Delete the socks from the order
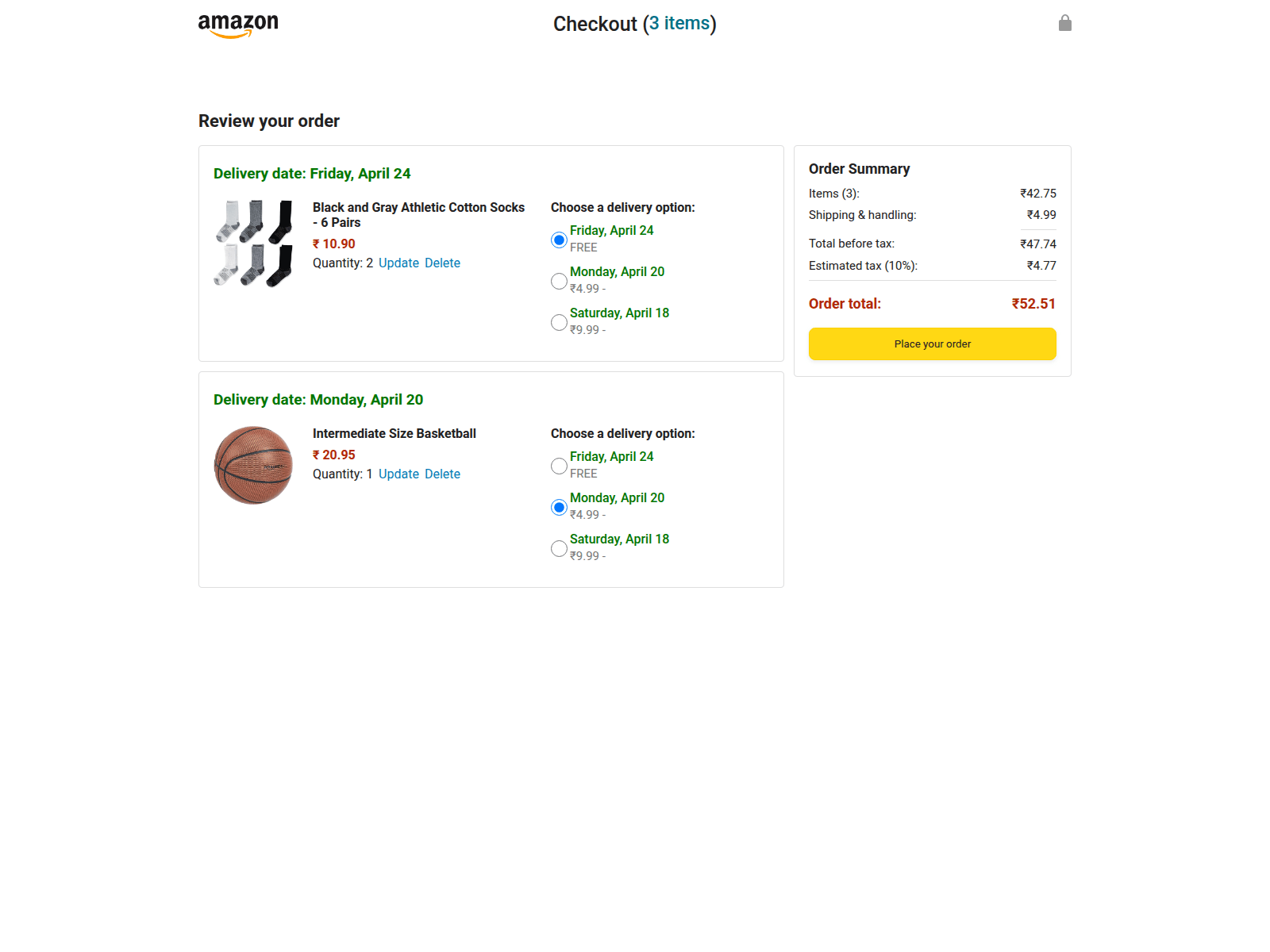The width and height of the screenshot is (1270, 952). (x=442, y=263)
